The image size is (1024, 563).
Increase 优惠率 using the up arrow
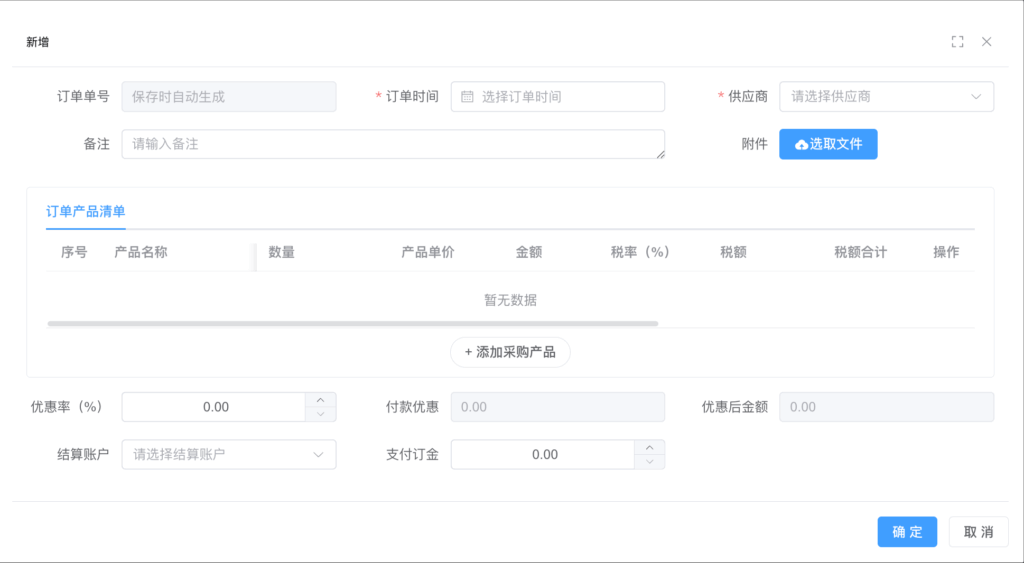point(320,400)
